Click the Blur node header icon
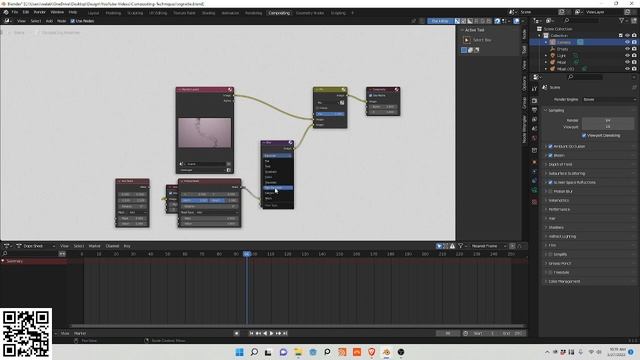The width and height of the screenshot is (640, 360). pyautogui.click(x=291, y=142)
